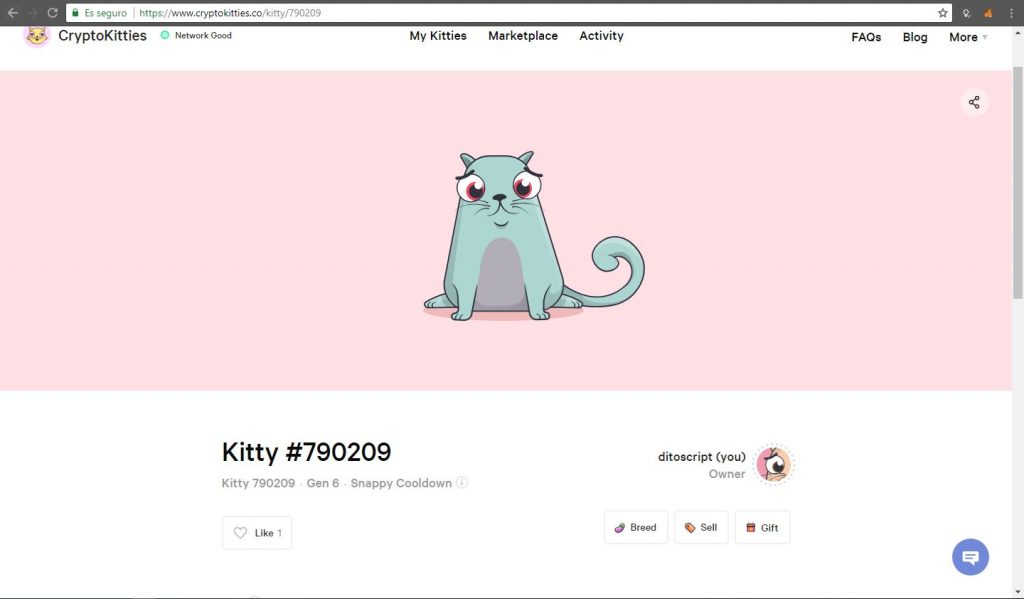
Task: Click the MetaMask fox extension icon
Action: 988,12
